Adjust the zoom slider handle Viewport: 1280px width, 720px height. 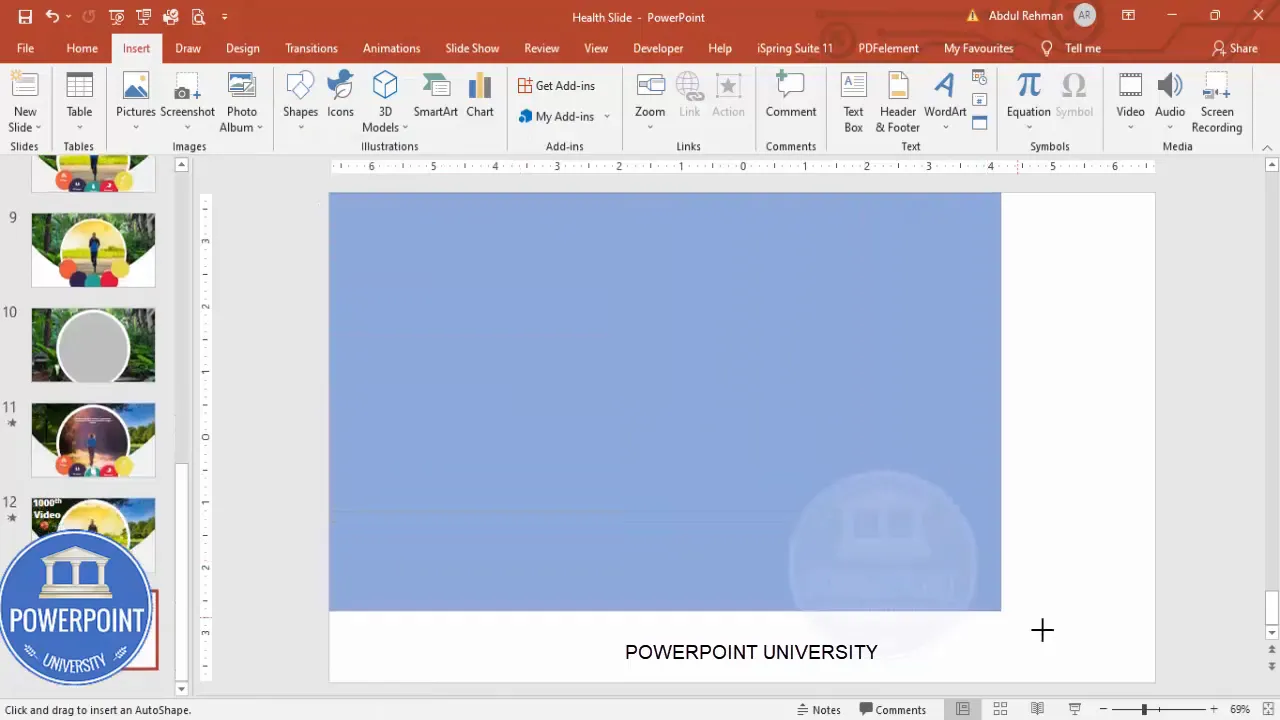[1144, 709]
